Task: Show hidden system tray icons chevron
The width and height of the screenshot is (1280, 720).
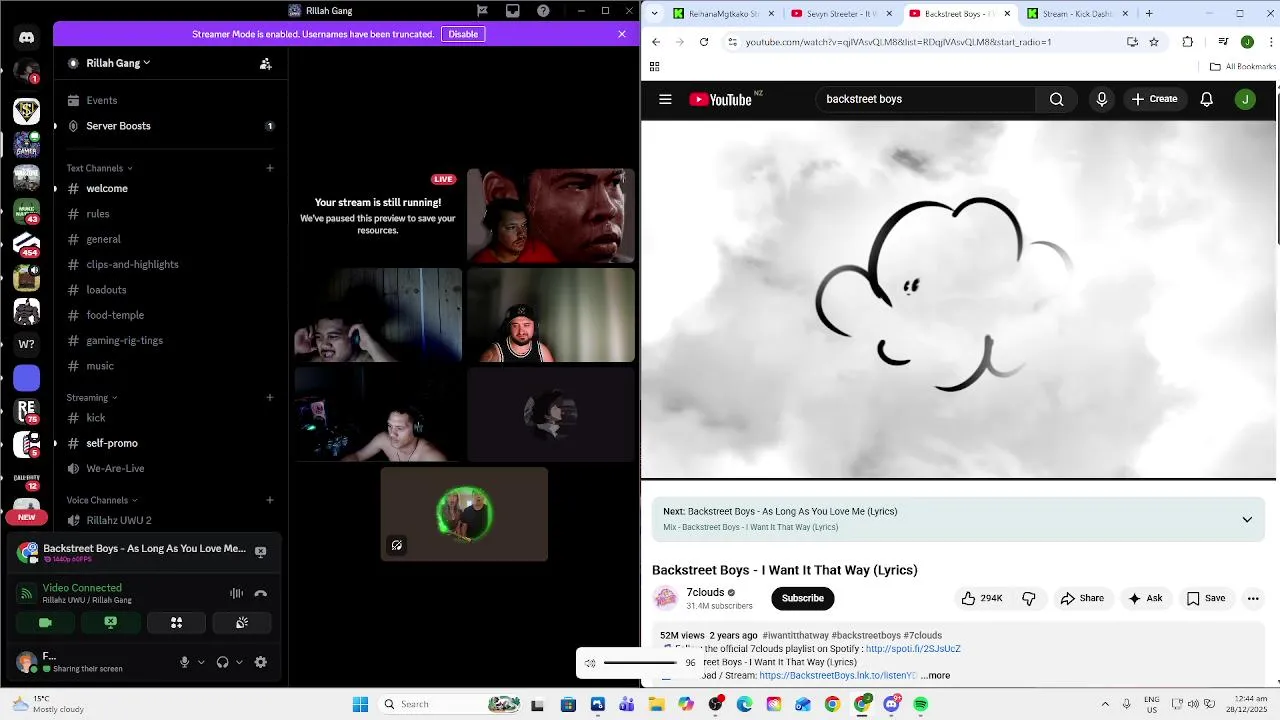Action: click(1105, 704)
